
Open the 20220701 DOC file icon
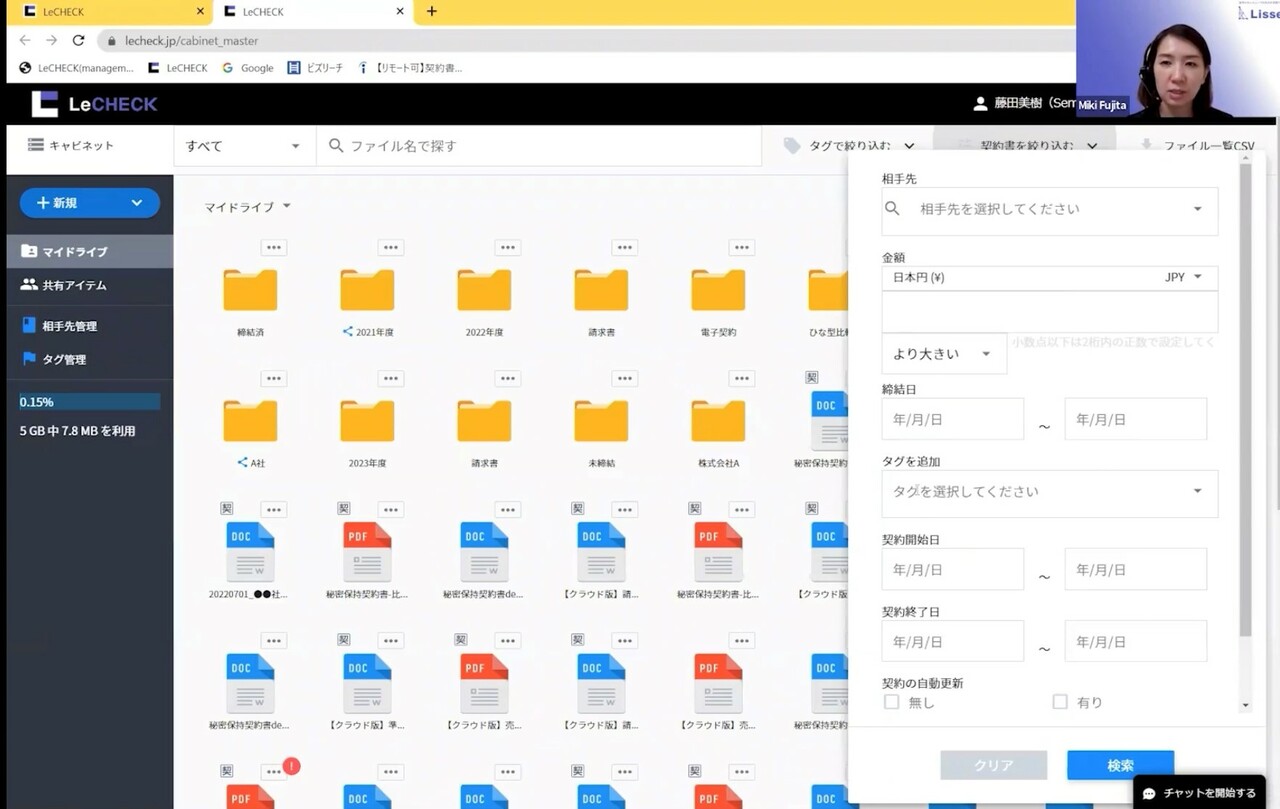pyautogui.click(x=250, y=552)
